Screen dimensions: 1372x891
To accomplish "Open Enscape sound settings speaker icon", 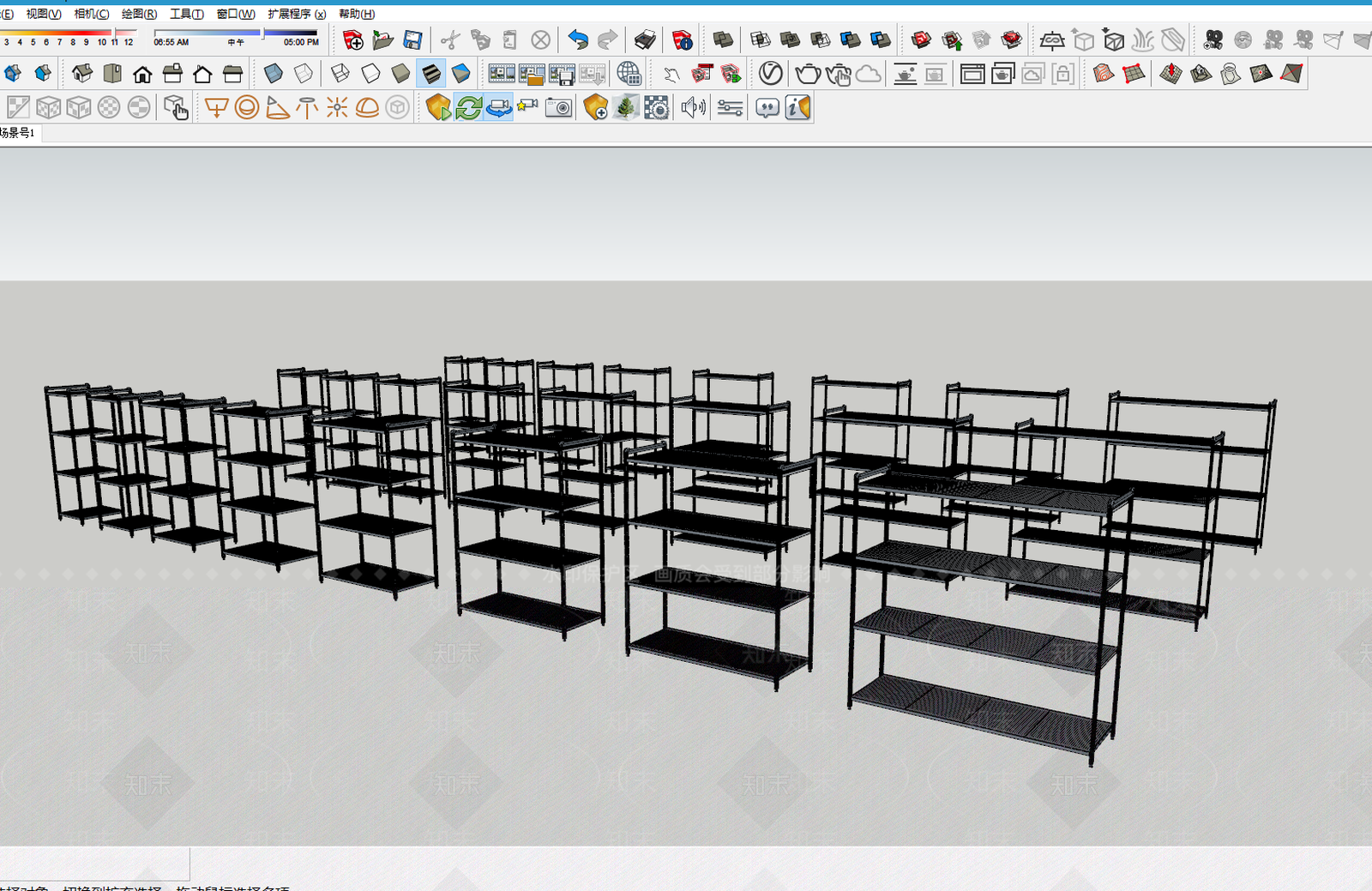I will [x=693, y=108].
